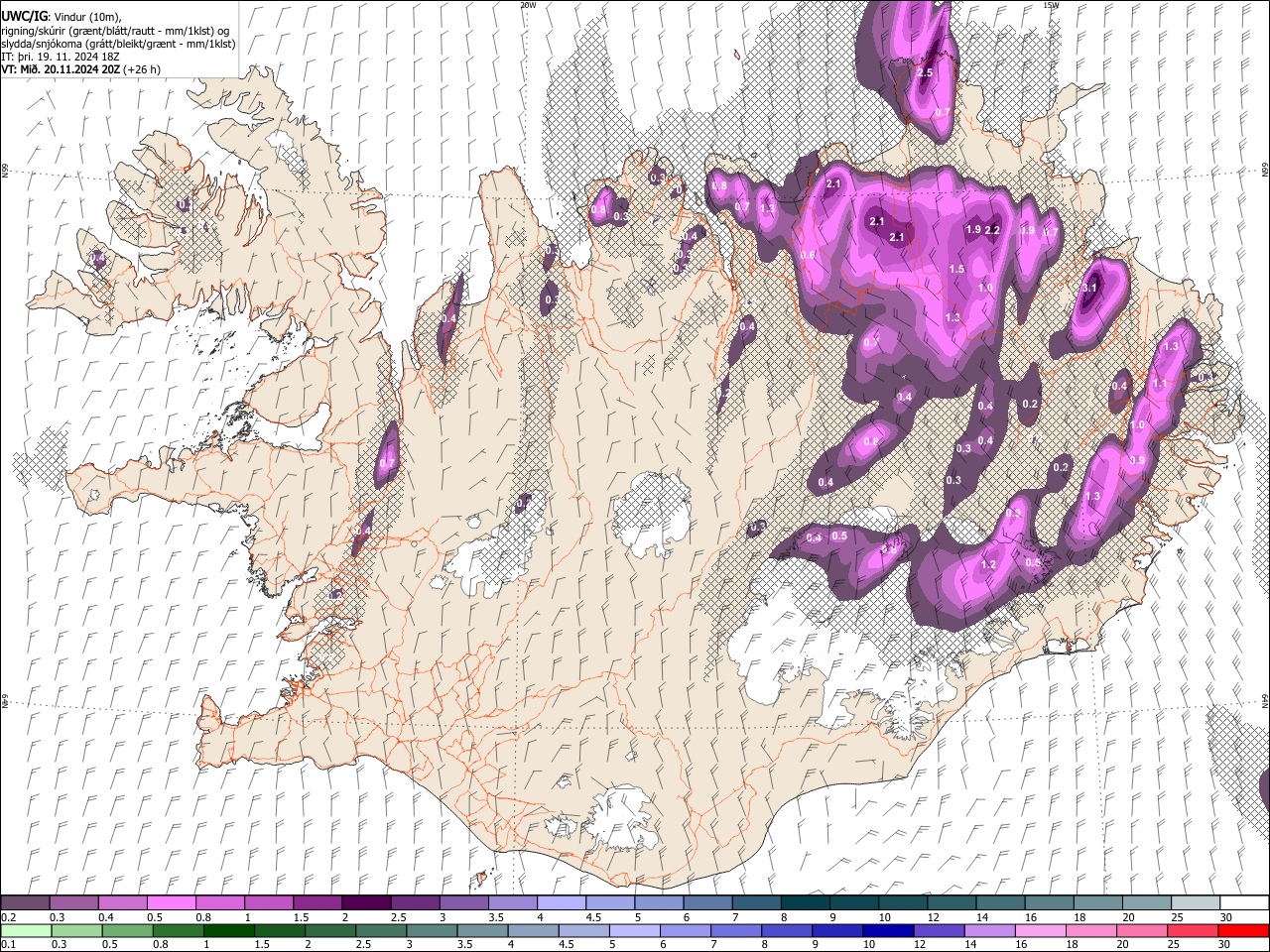Click the lower legend swatch between 0.5 and 0.8
Image resolution: width=1270 pixels, height=952 pixels.
[x=128, y=930]
